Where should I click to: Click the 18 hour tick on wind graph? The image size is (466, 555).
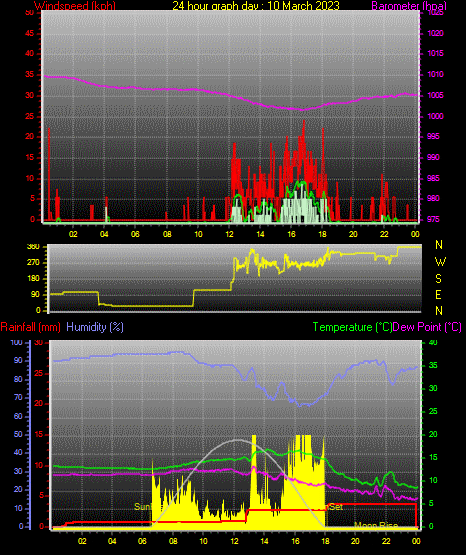322,234
